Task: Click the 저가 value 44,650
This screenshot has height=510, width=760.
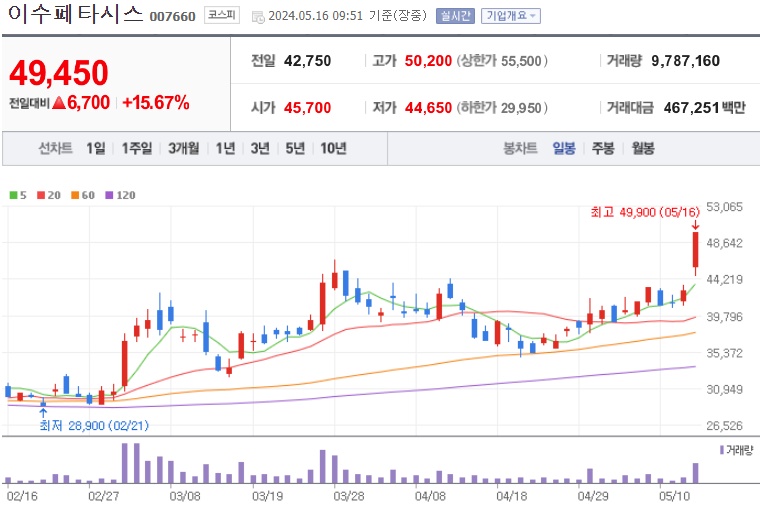Action: click(428, 107)
